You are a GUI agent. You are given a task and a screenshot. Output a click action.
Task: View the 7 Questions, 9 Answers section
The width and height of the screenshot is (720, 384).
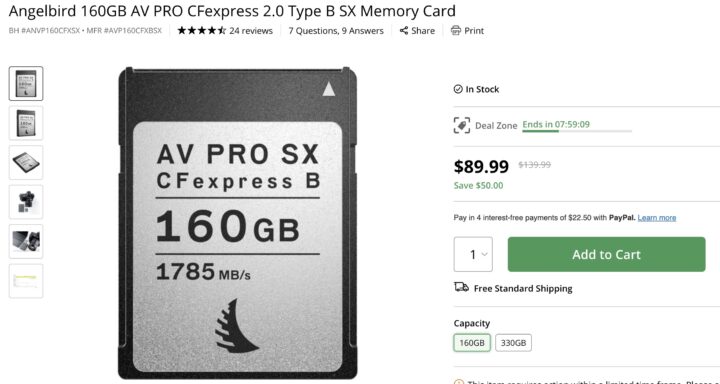[336, 31]
